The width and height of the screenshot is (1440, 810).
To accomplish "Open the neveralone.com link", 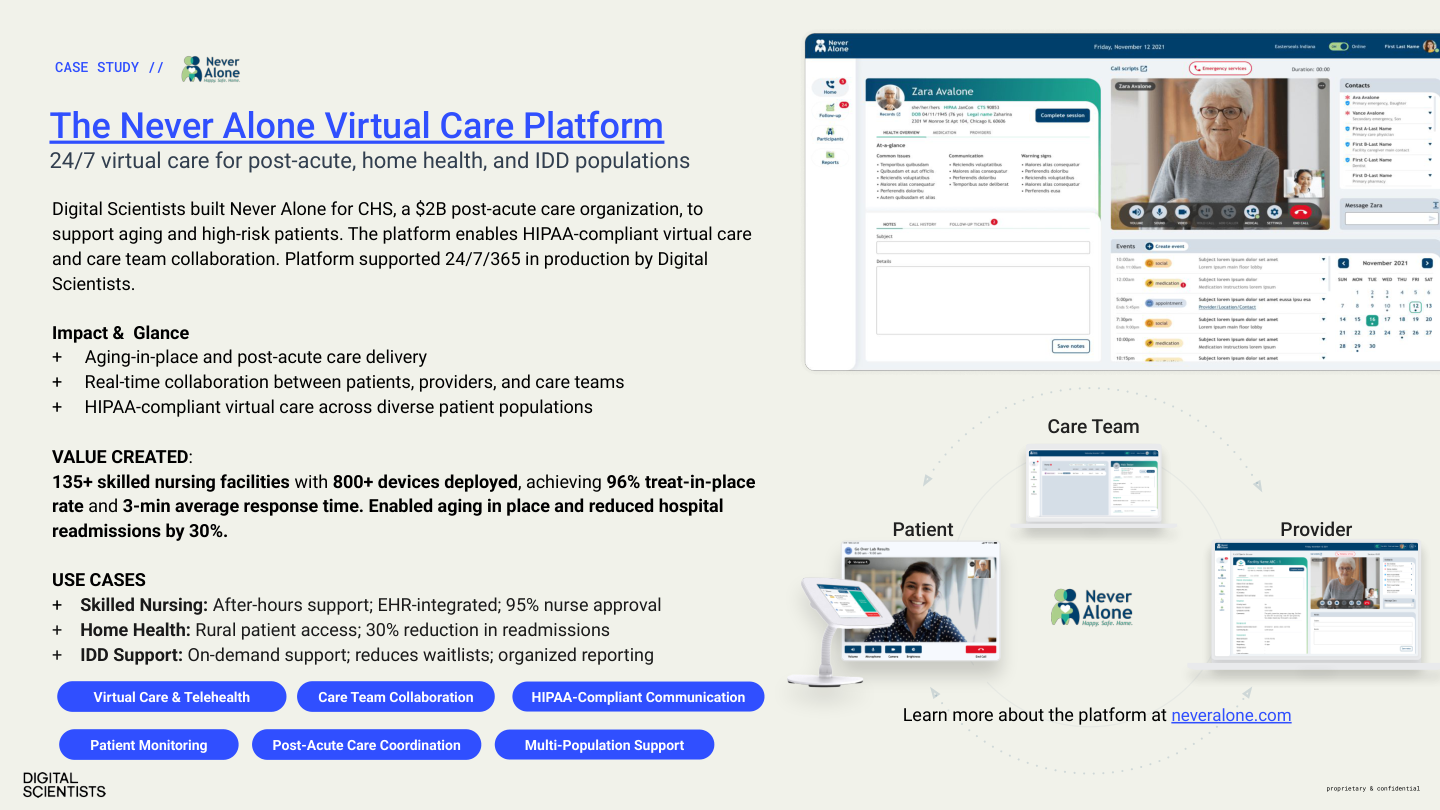I will coord(1230,715).
